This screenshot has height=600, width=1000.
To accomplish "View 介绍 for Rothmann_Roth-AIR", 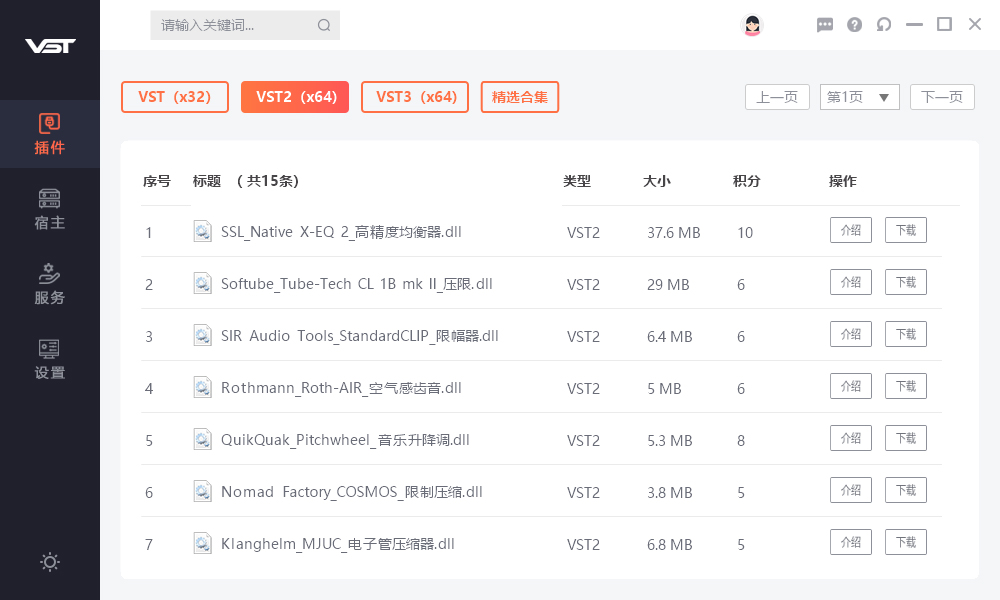I will coord(851,386).
